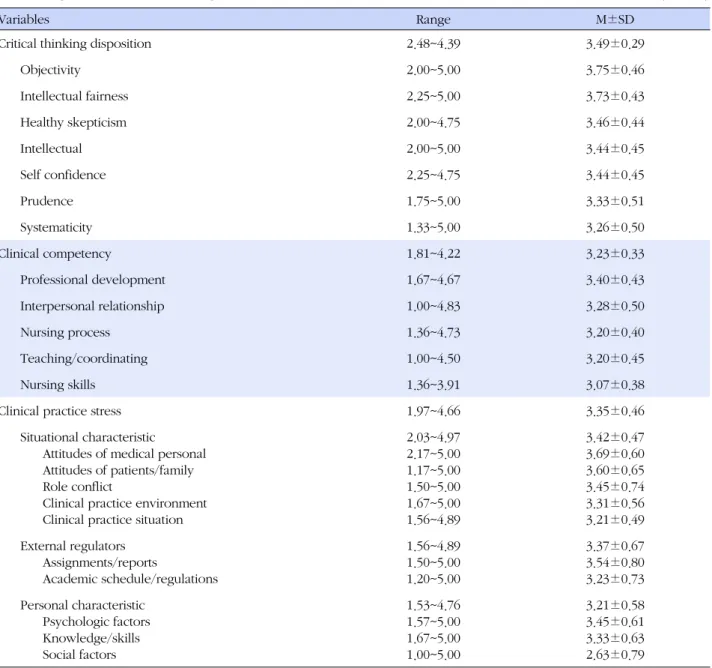
Task: Click range value '1.75~5.00'
Action: click(433, 201)
